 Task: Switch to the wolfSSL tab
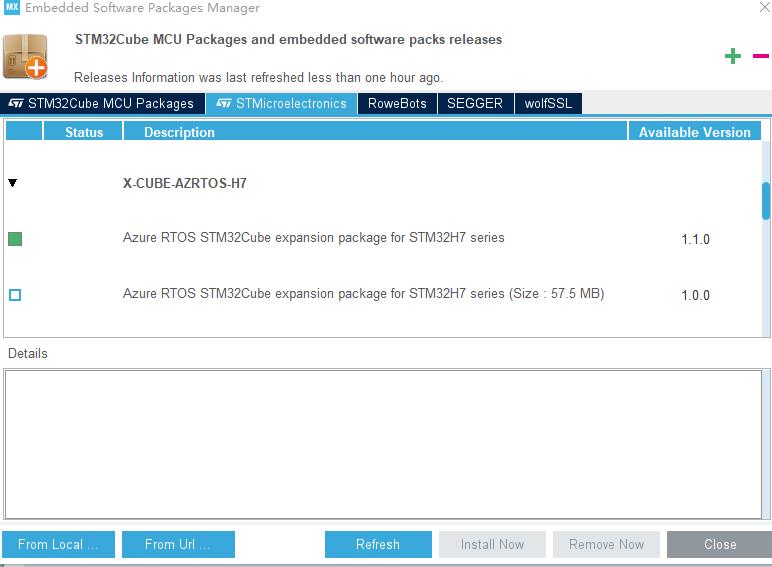(548, 103)
